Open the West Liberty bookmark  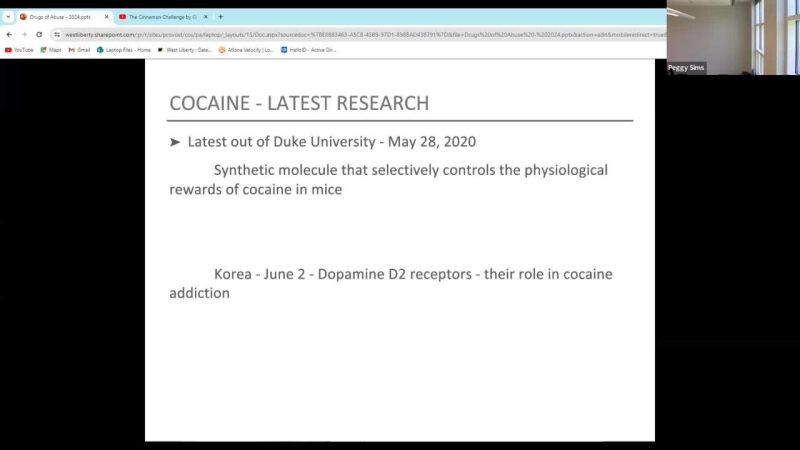(186, 49)
